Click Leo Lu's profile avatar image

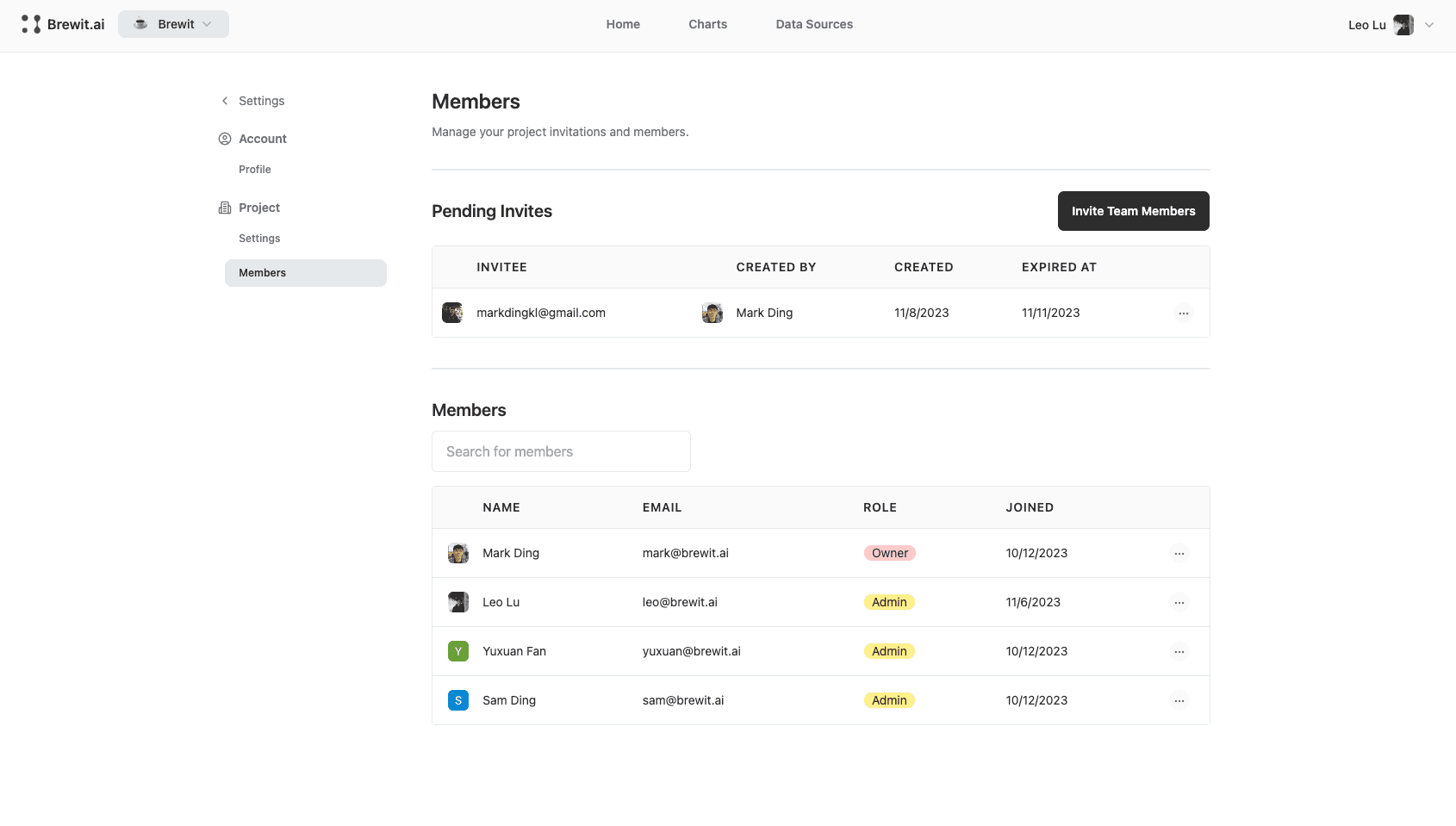tap(1403, 25)
